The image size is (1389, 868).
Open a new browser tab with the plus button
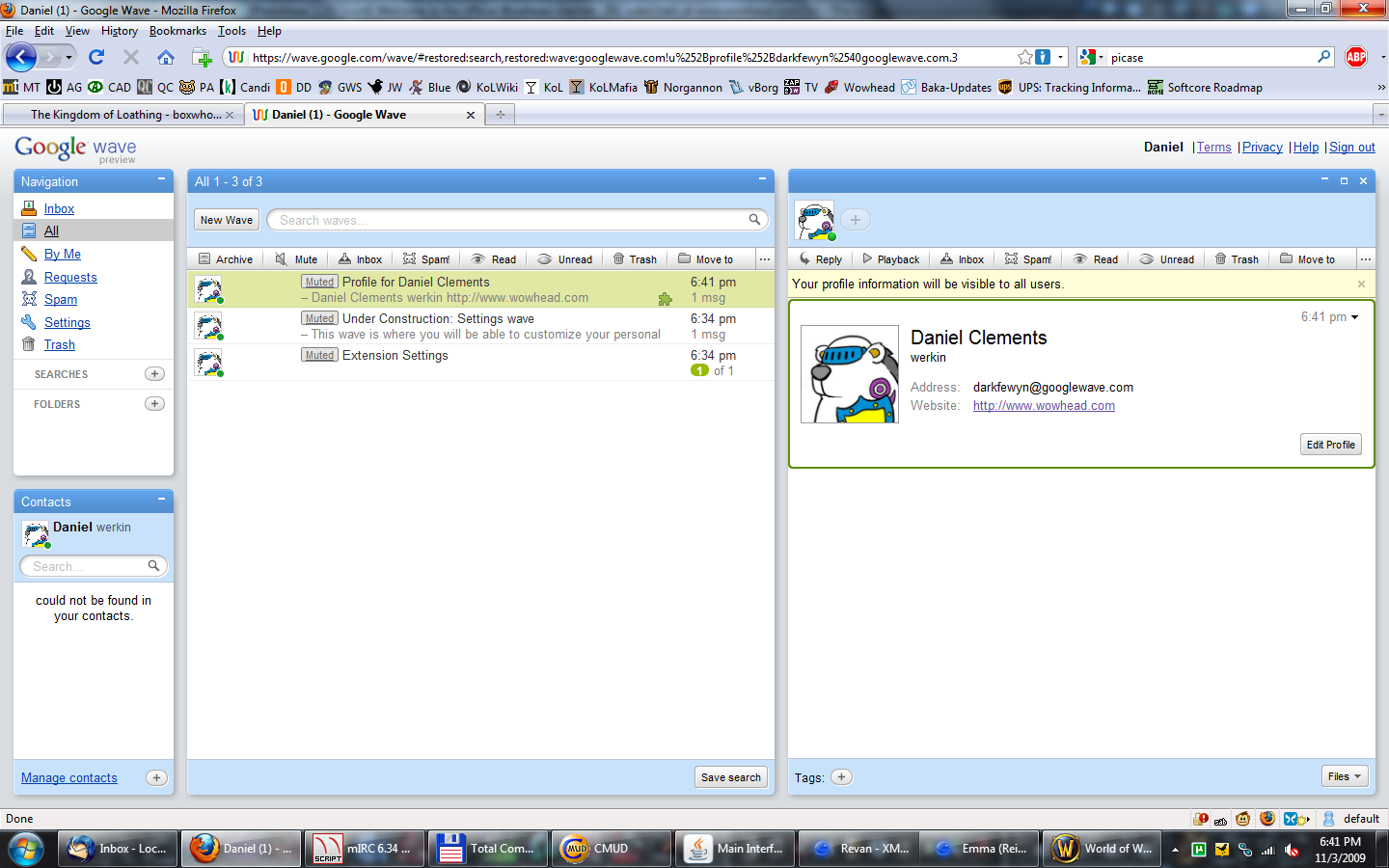pos(500,115)
